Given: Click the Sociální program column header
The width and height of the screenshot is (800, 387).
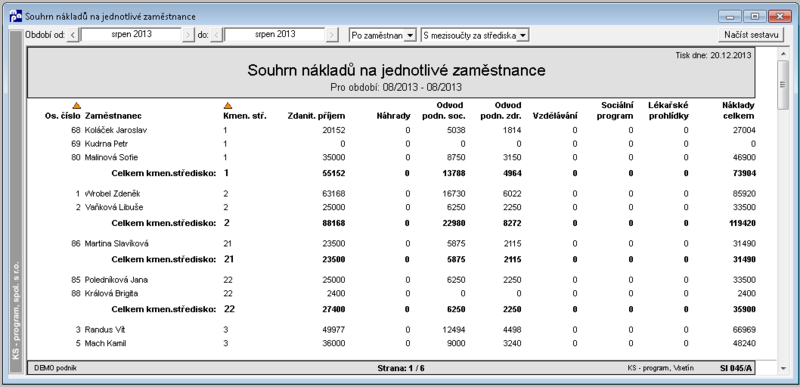Looking at the screenshot, I should [616, 111].
